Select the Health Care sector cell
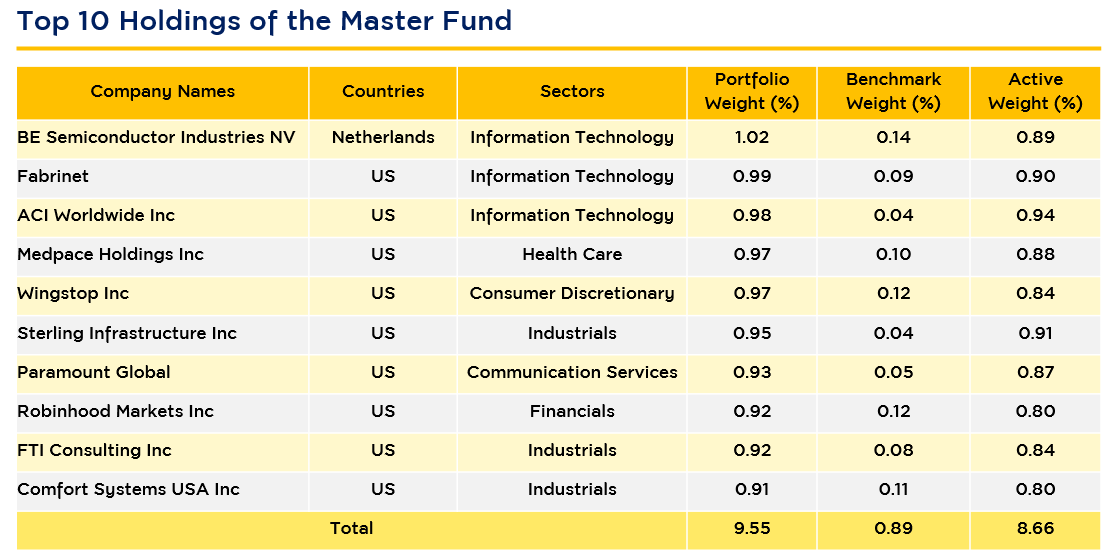 pos(572,255)
